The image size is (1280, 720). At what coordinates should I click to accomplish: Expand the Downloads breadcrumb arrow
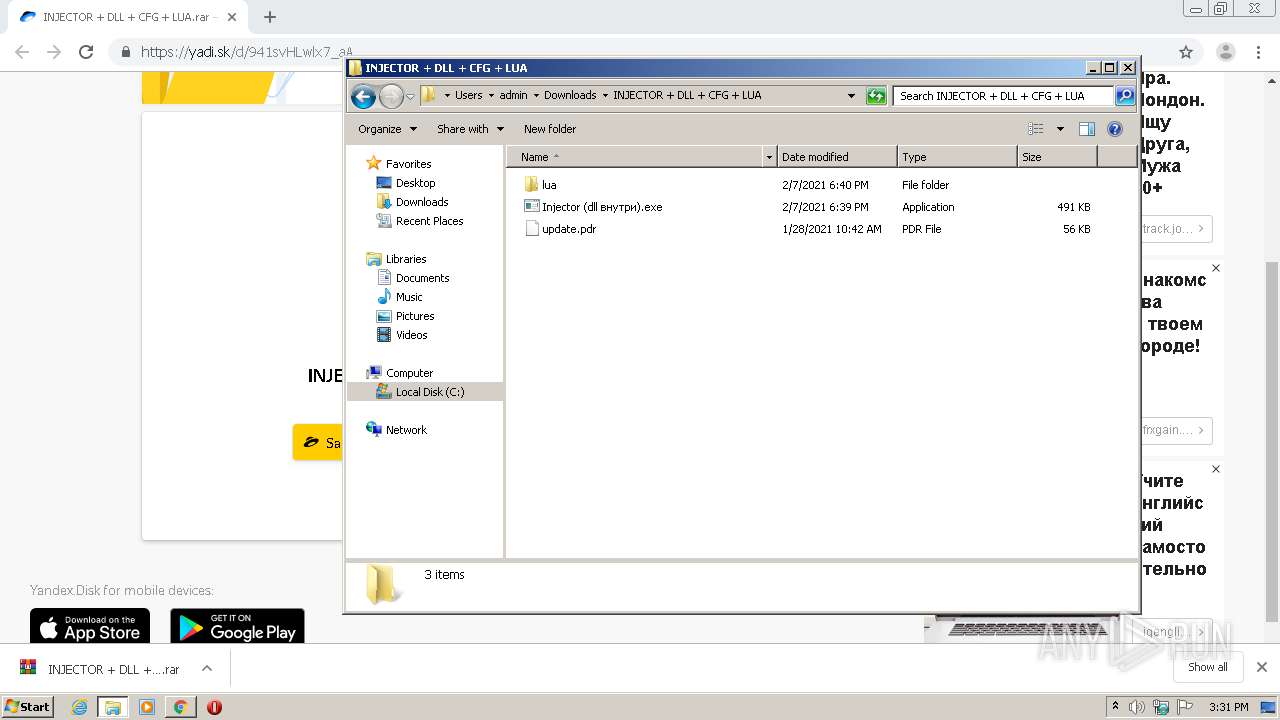[x=604, y=96]
